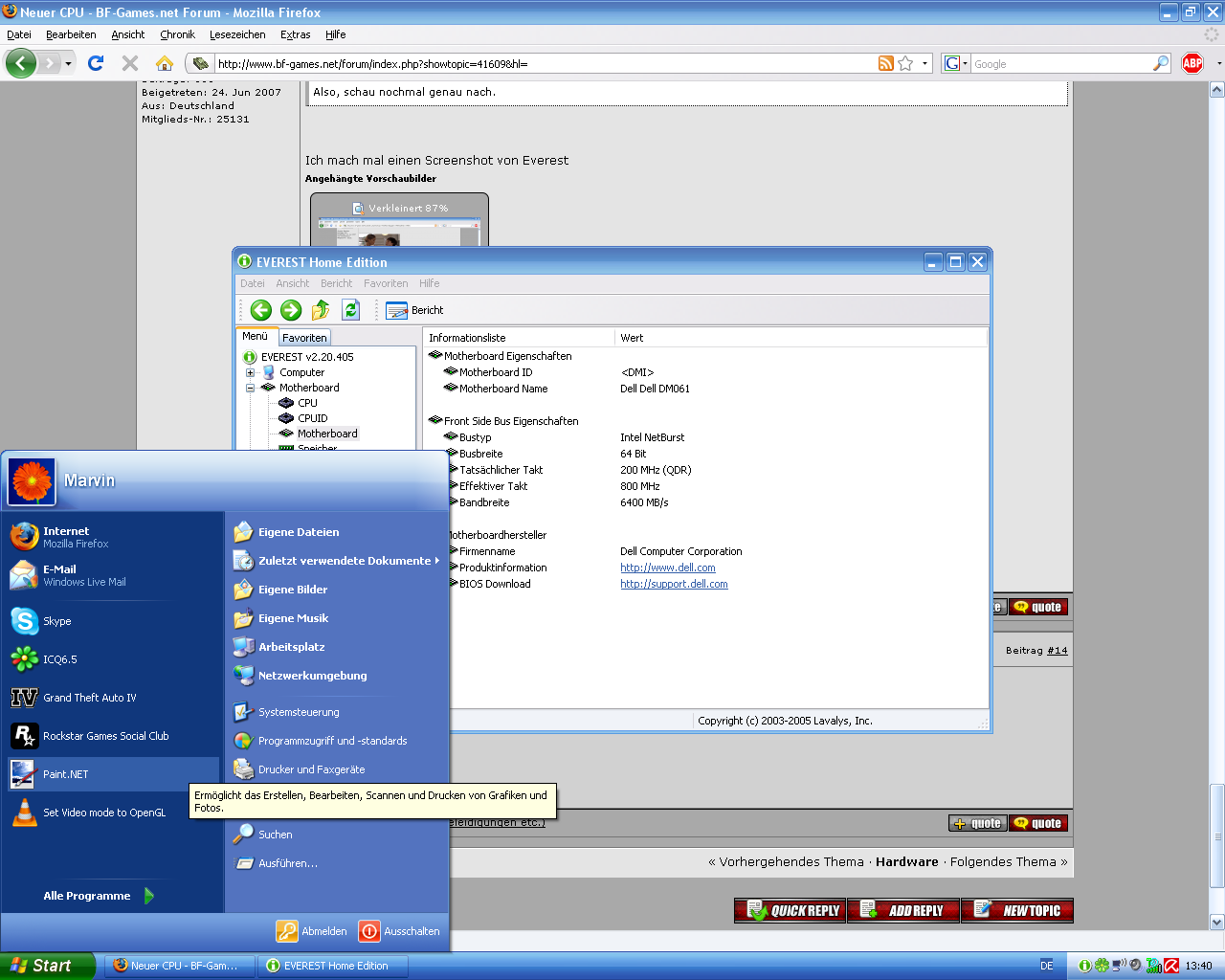This screenshot has width=1225, height=980.
Task: Open the Favoriten menu in the EVEREST menu bar
Action: click(386, 283)
